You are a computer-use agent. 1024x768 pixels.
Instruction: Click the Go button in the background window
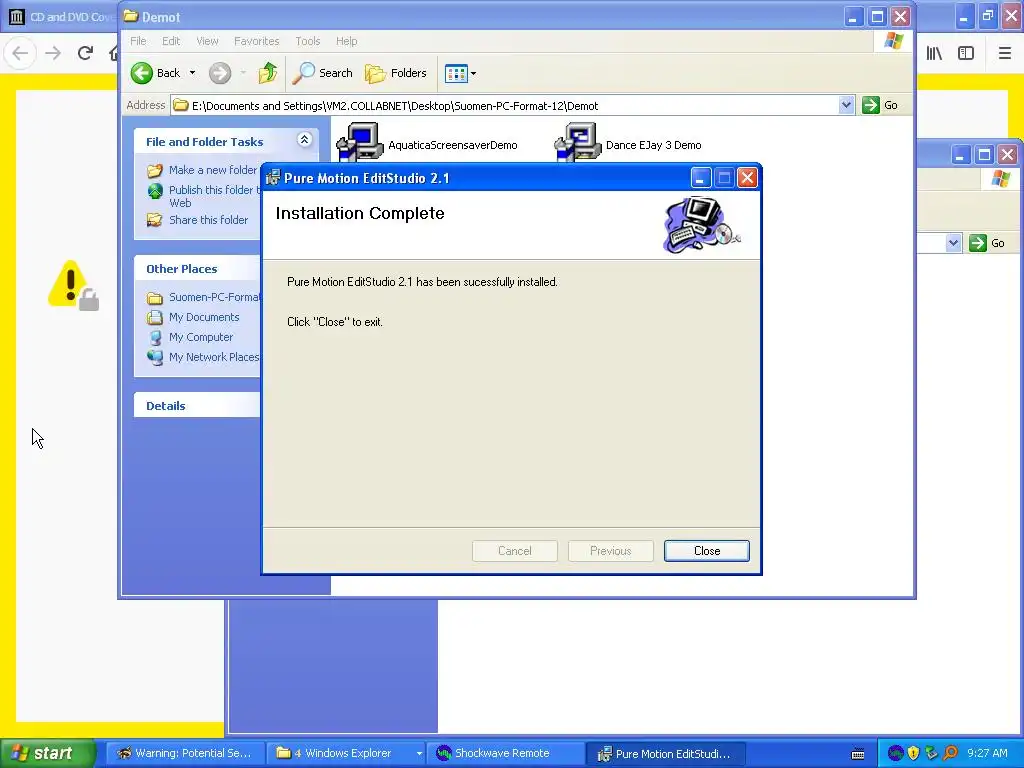coord(987,243)
